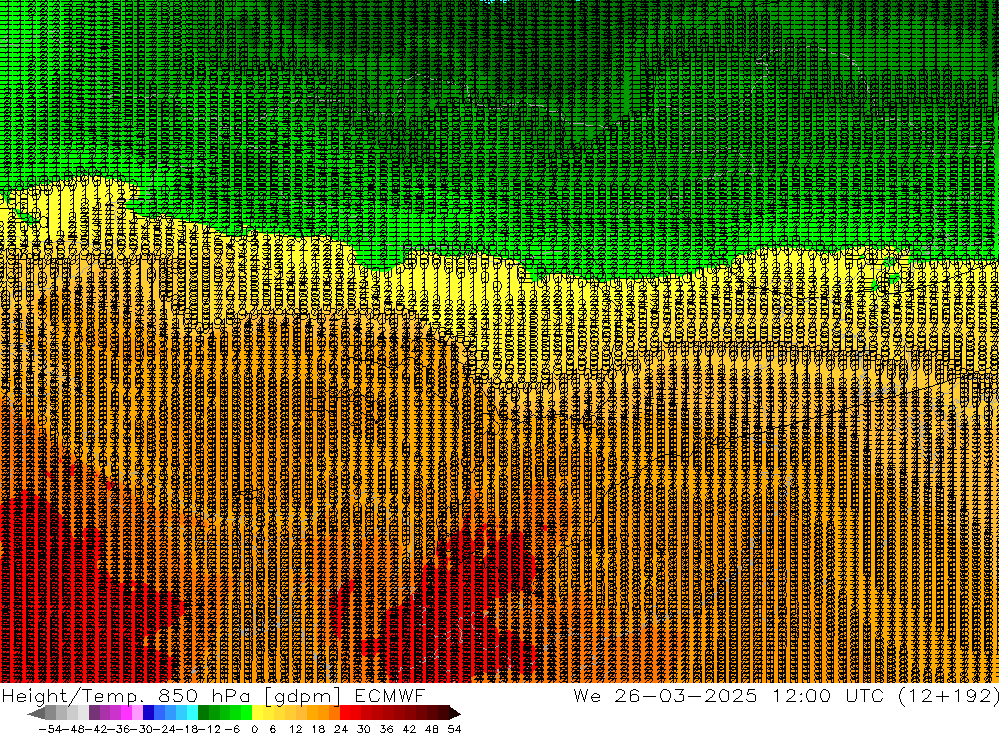
Task: Click the gray left arrow end of color scale
Action: (36, 713)
